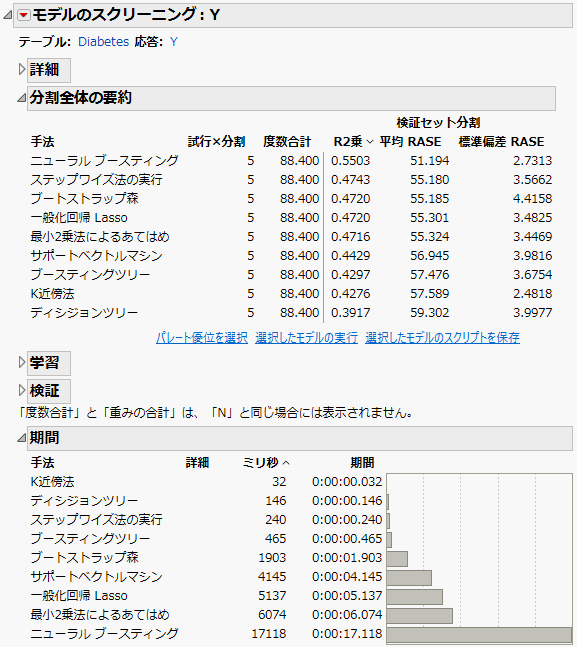Click the パレート優位を選択 link

[202, 338]
